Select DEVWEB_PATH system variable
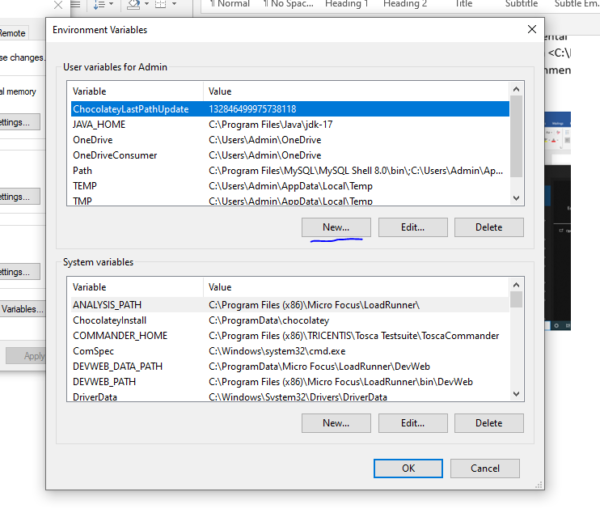Screen dimensions: 600x530 (290, 382)
